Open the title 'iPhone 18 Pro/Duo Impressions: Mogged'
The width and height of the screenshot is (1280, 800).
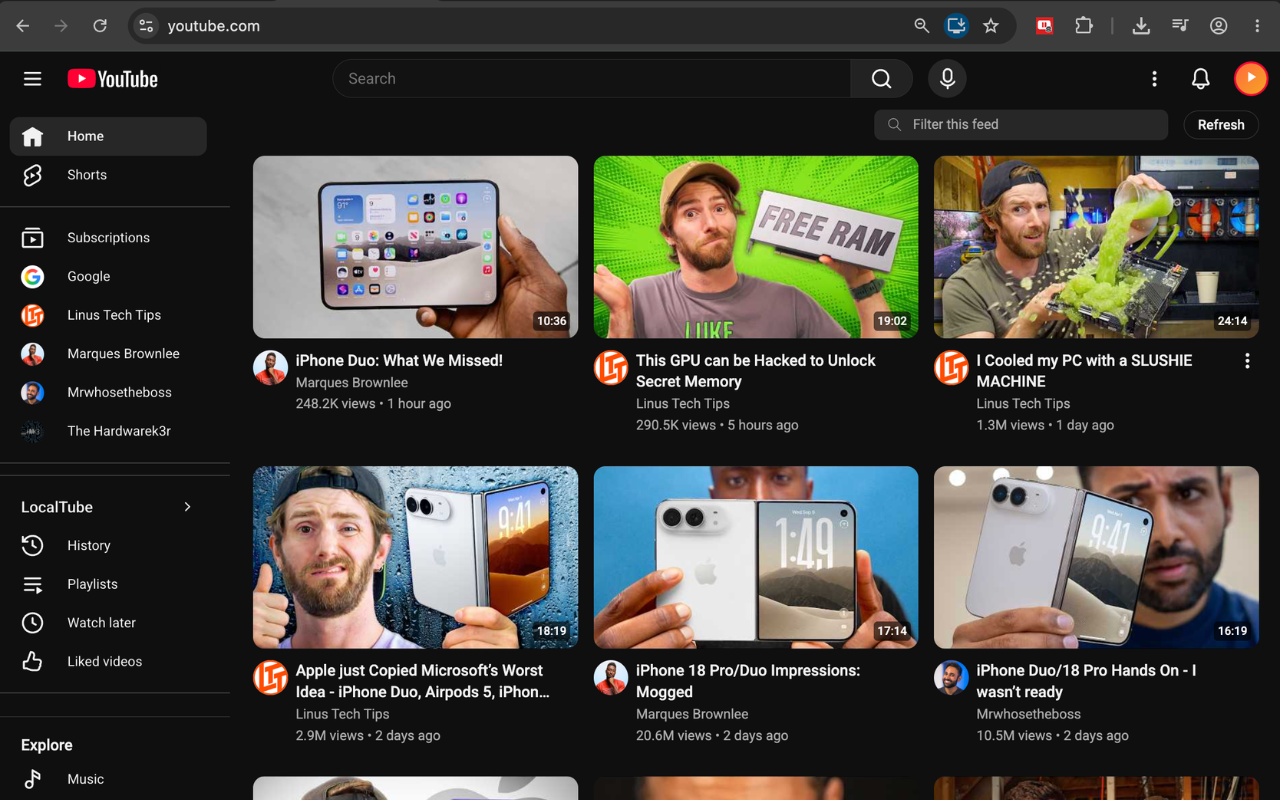tap(748, 681)
